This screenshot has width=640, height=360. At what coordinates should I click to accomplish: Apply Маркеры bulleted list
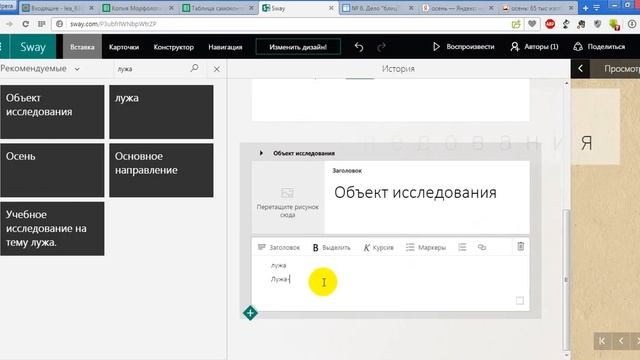(426, 247)
